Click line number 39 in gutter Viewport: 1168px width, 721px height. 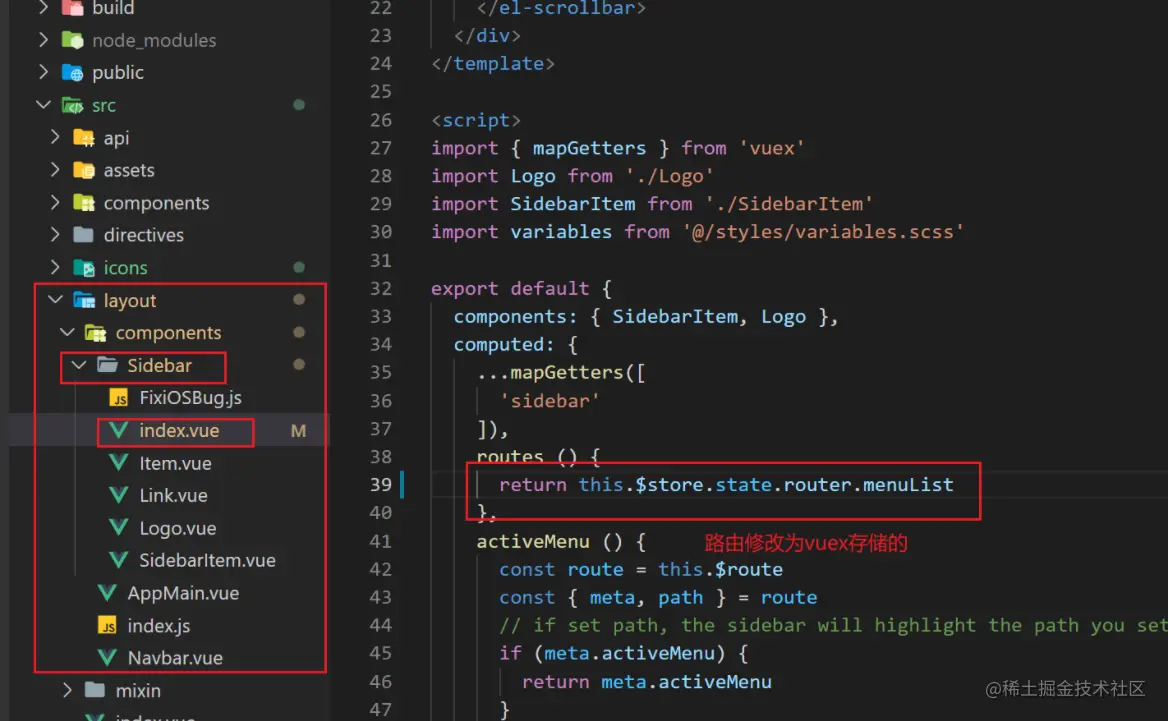tap(381, 484)
